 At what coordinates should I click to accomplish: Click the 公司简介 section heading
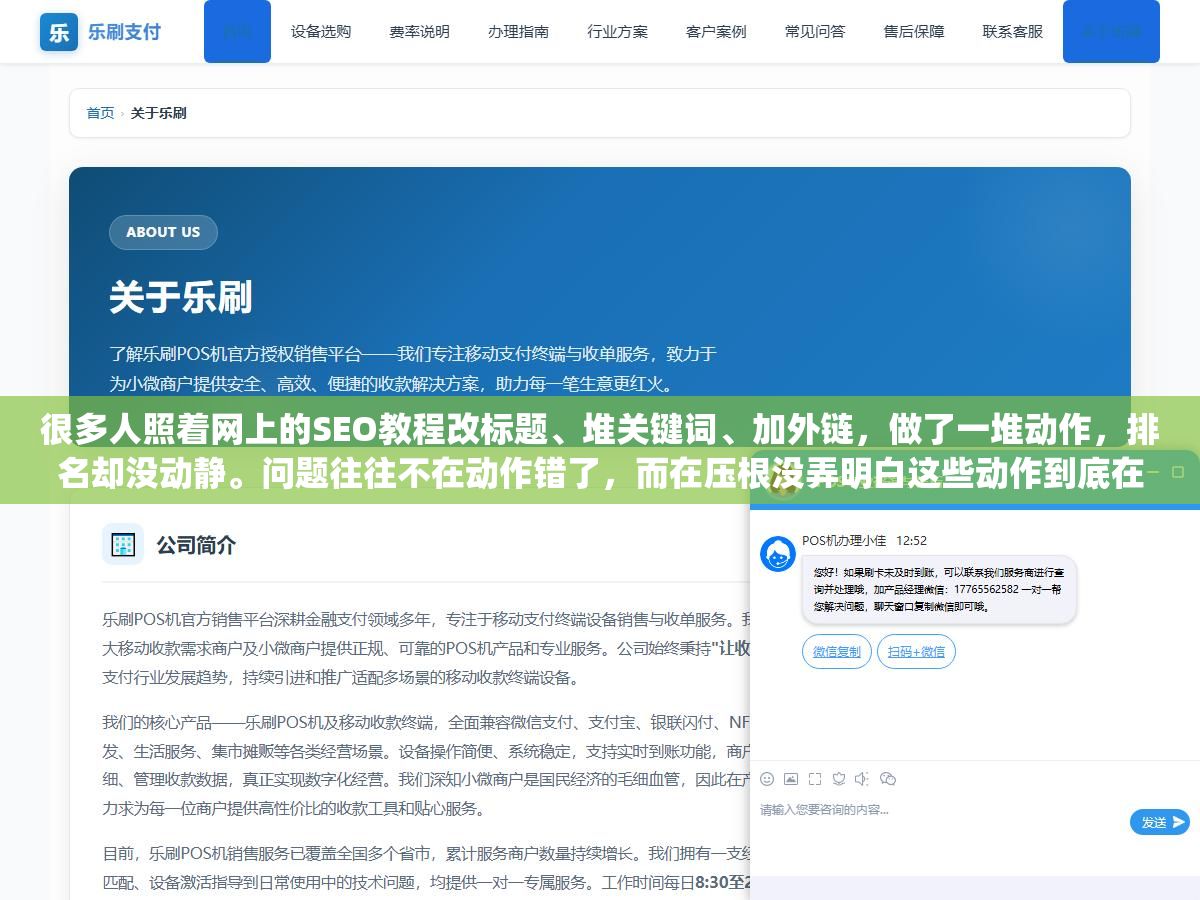click(x=196, y=545)
